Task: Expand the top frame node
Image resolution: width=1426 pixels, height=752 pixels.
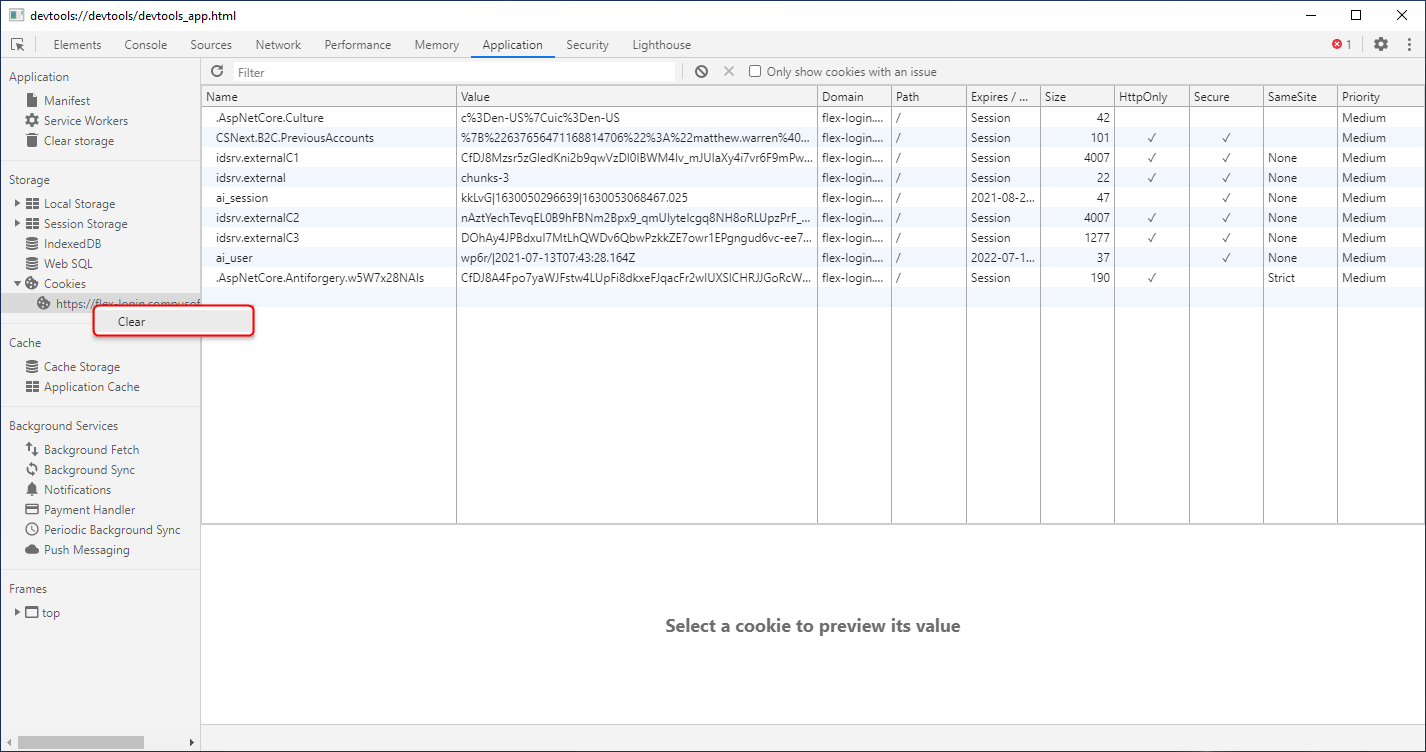Action: (x=17, y=613)
